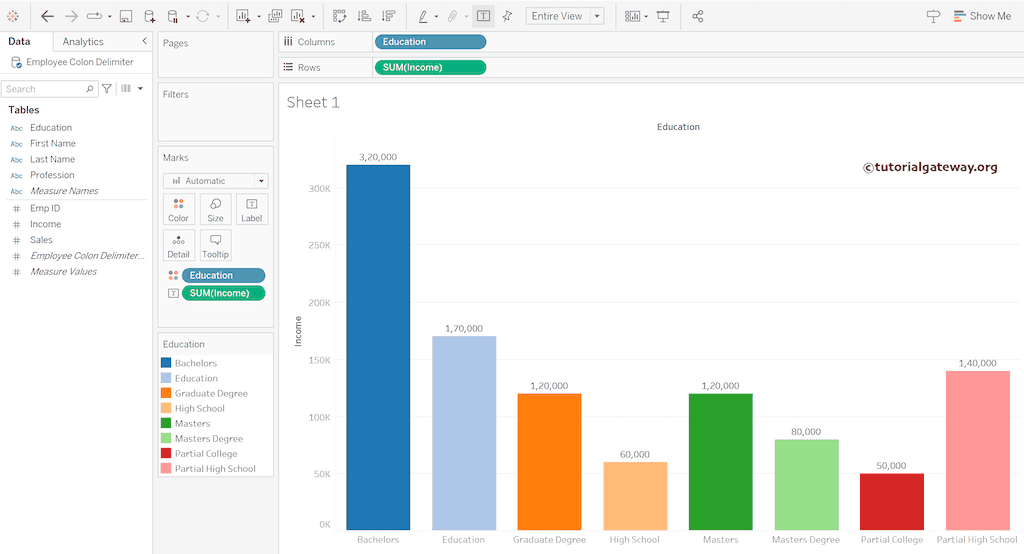
Task: Click the Share workbook icon
Action: (697, 16)
